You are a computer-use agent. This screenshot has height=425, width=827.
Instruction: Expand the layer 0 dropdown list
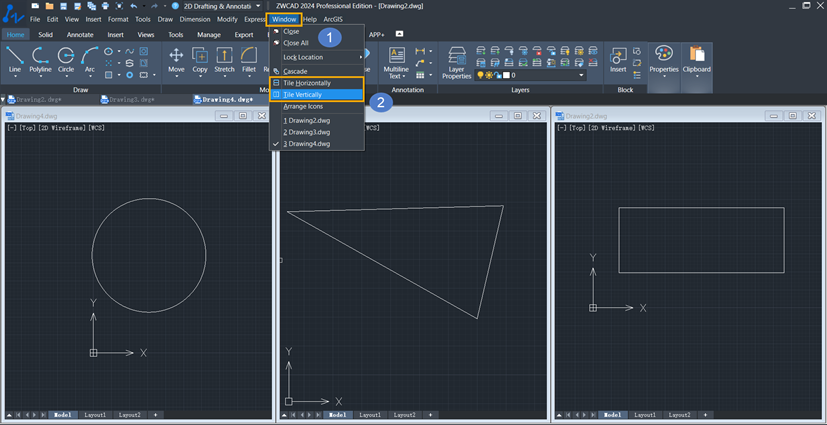pyautogui.click(x=582, y=75)
